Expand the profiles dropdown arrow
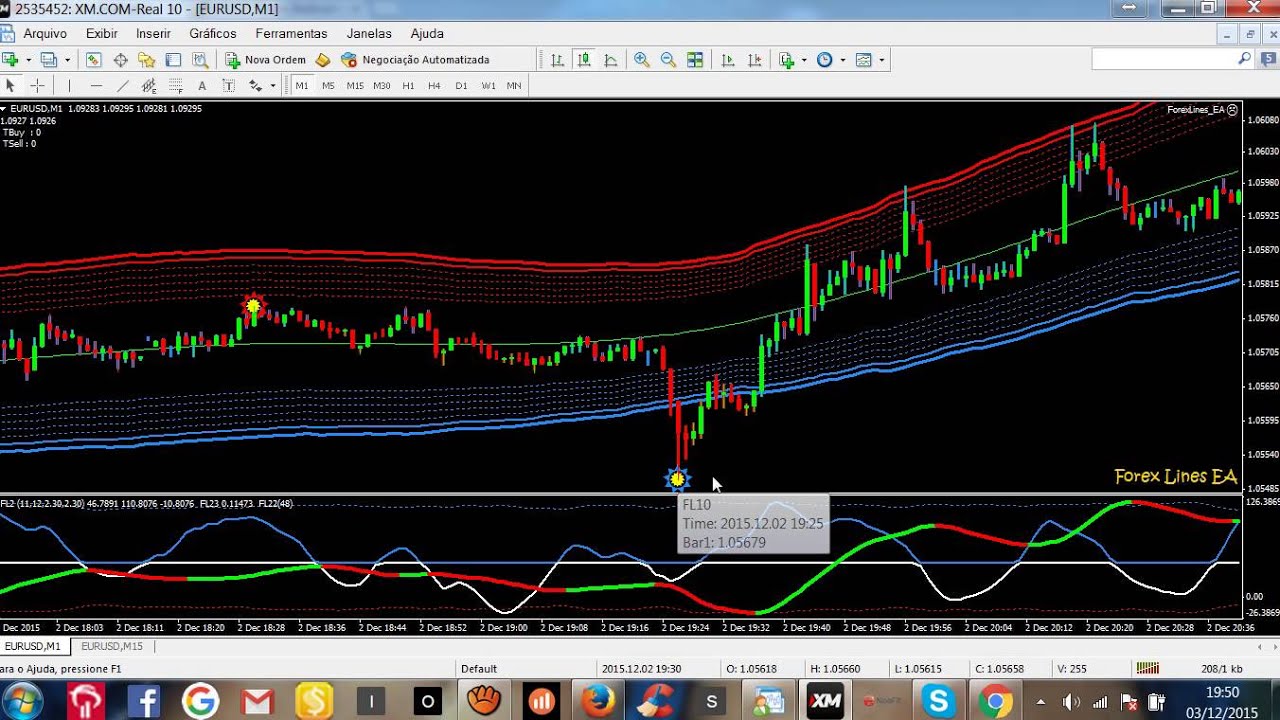This screenshot has height=720, width=1280. coord(65,60)
